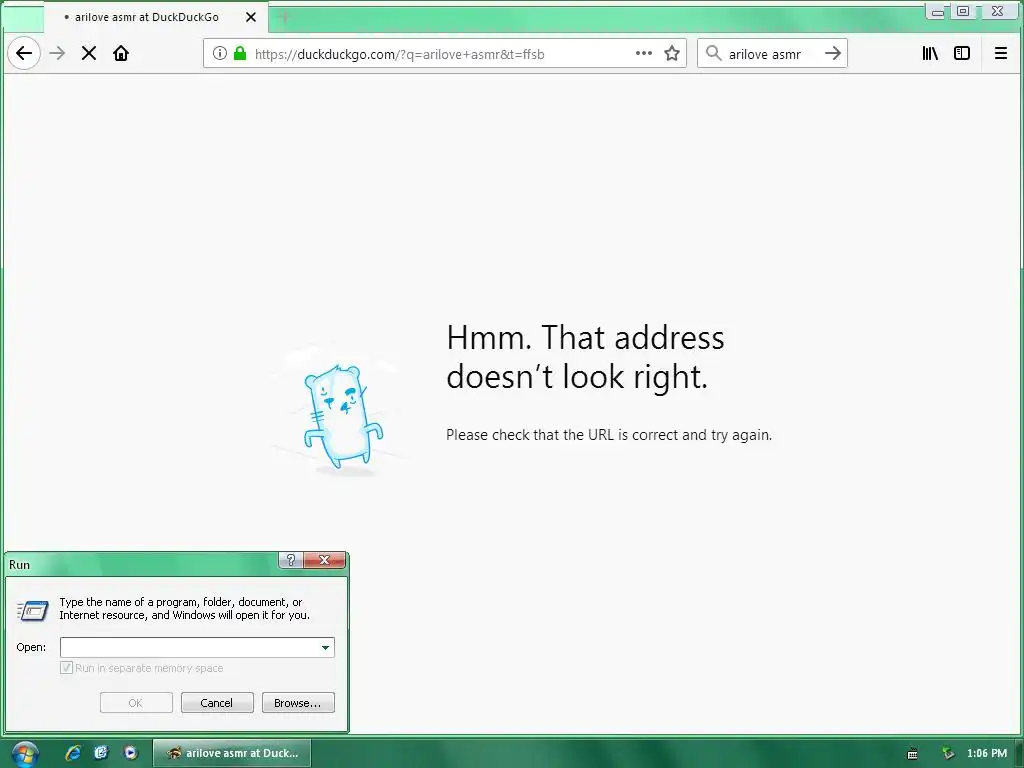
Task: Toggle the sidebar view
Action: pos(962,54)
